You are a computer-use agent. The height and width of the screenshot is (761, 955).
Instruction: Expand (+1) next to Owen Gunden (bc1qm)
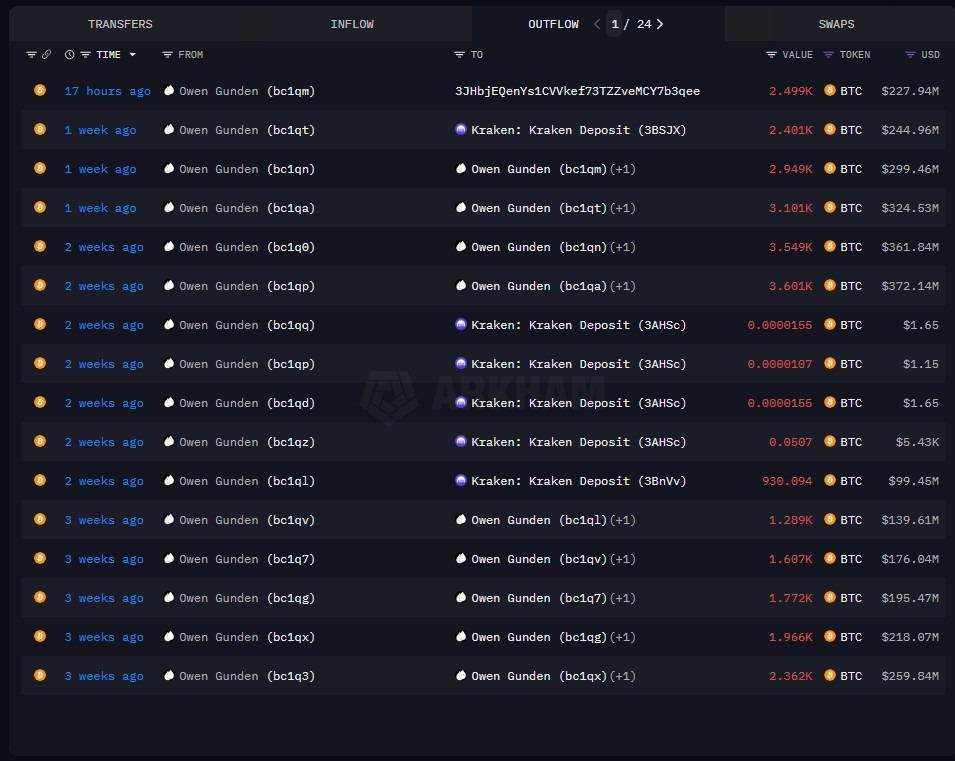tap(622, 169)
